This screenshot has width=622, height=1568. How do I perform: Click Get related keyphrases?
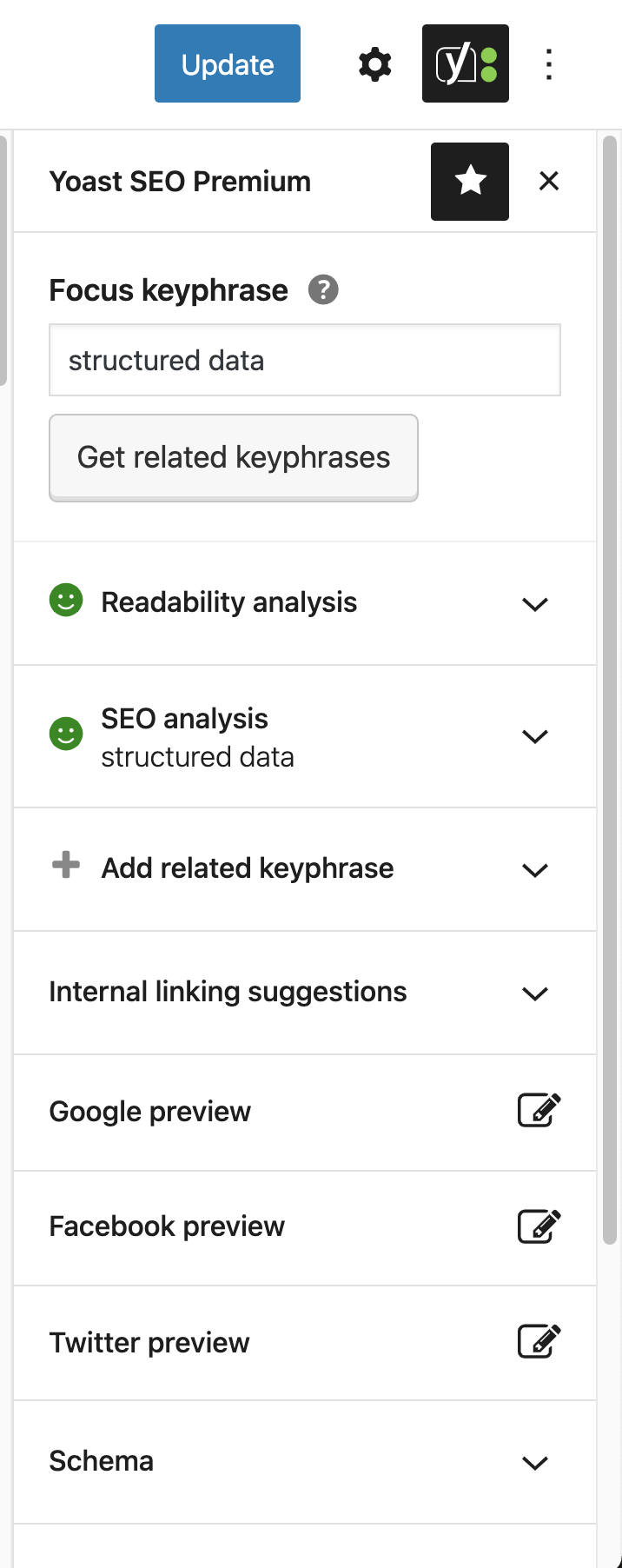point(233,457)
